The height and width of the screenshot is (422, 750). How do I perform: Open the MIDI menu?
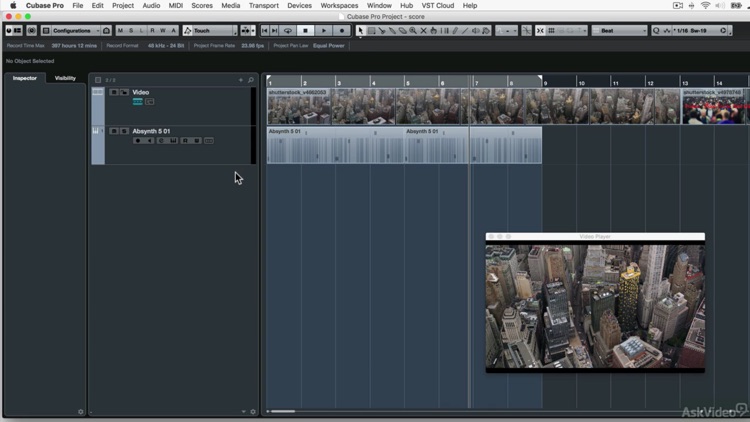tap(176, 5)
